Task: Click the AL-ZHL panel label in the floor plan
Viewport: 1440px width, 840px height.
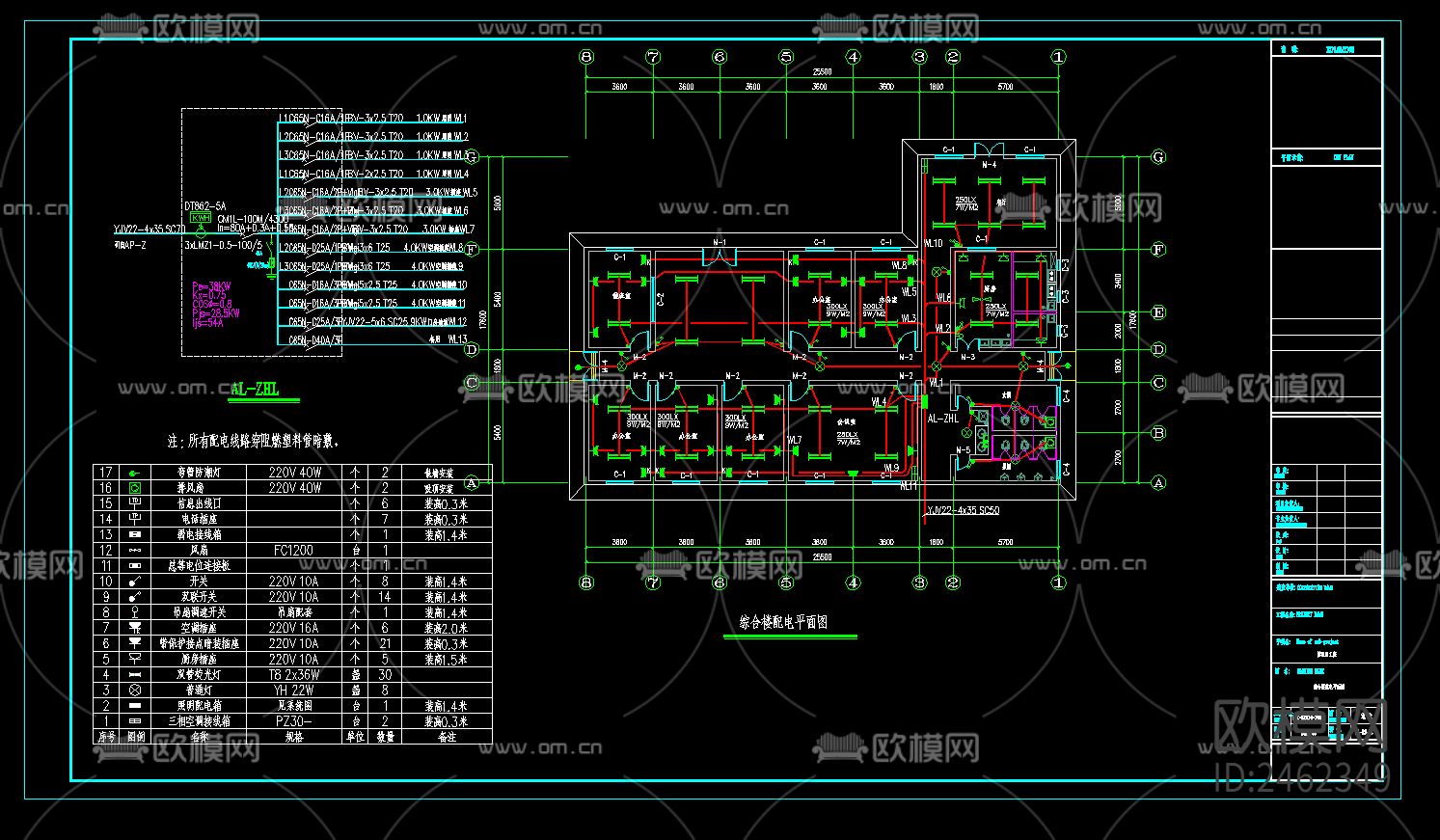Action: tap(942, 420)
